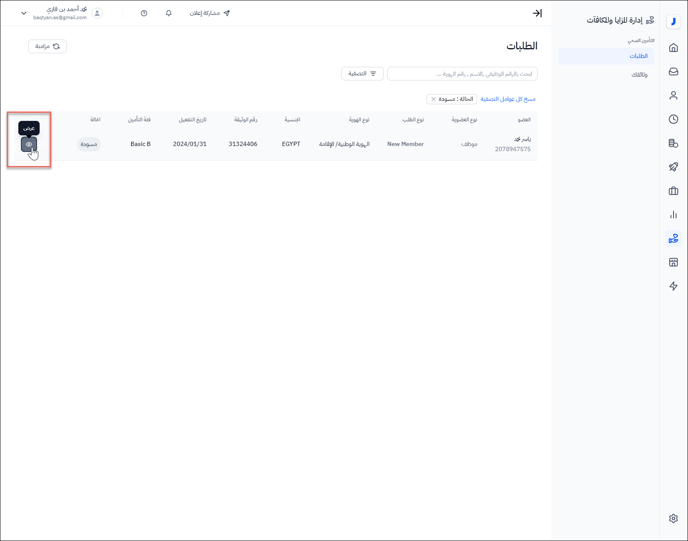Open the employee person icon in sidebar

[673, 96]
